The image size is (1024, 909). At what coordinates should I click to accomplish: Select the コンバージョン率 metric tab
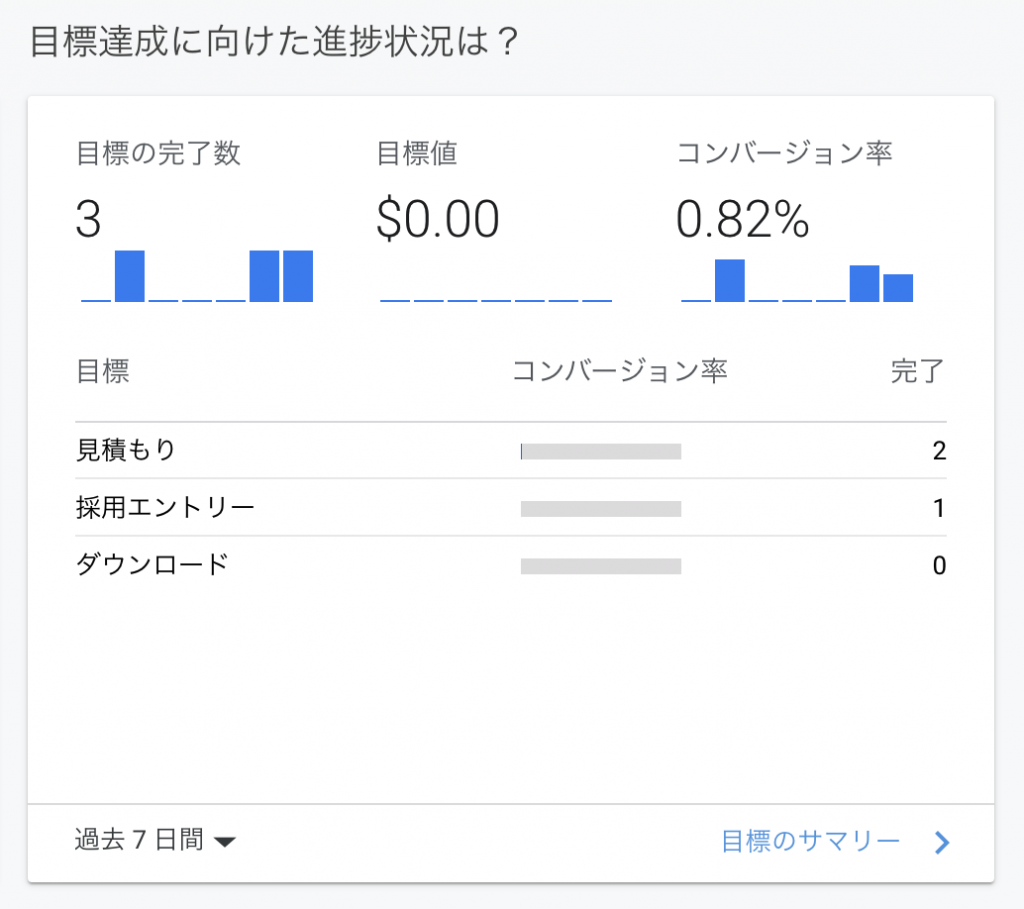tap(784, 153)
